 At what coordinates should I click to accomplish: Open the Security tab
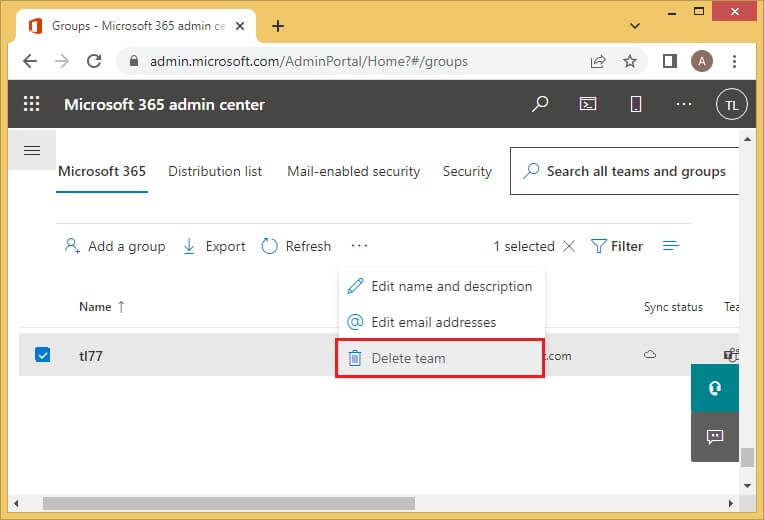coord(467,171)
